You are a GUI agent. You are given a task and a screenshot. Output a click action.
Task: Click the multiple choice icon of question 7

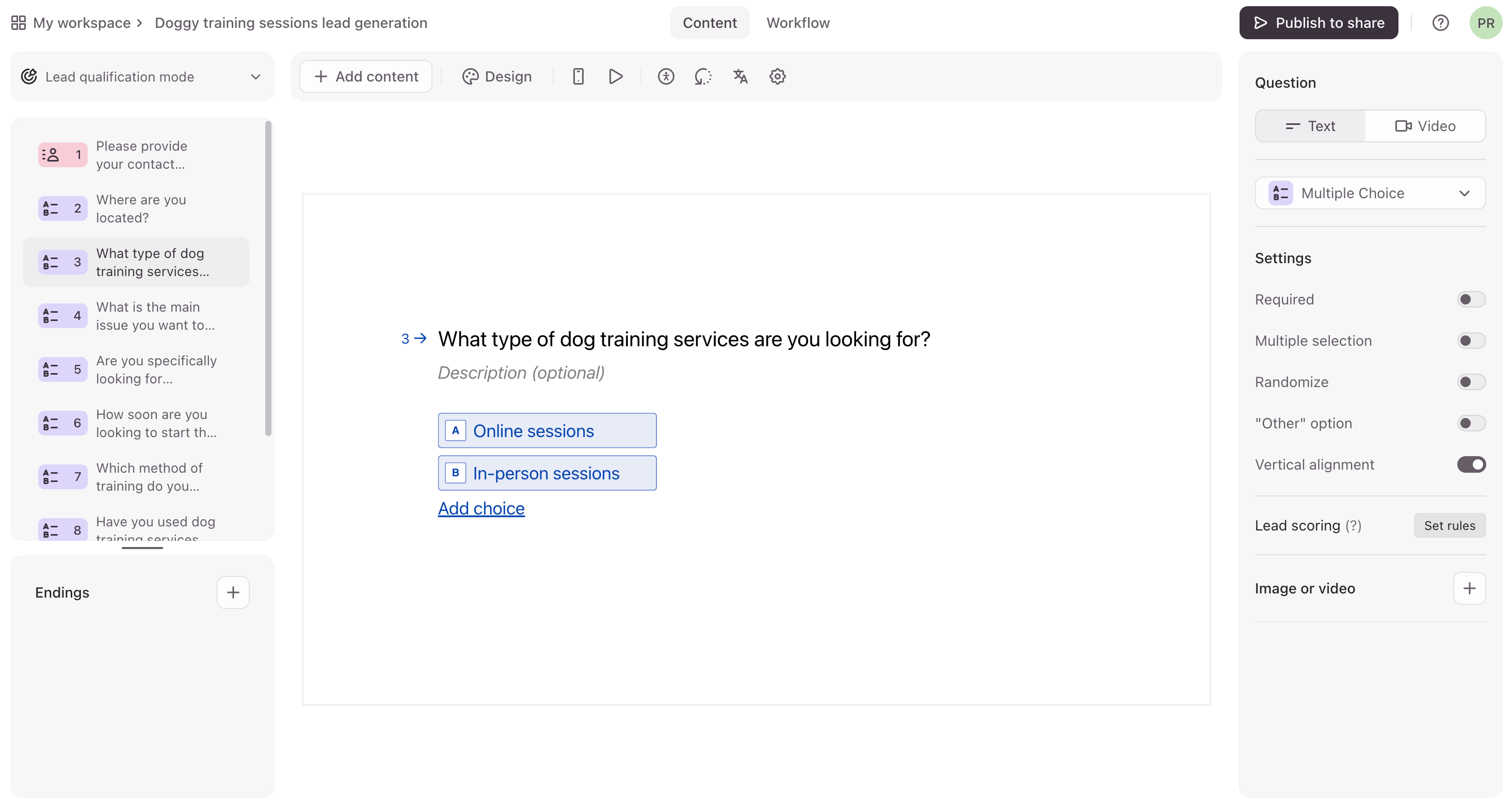[x=51, y=476]
